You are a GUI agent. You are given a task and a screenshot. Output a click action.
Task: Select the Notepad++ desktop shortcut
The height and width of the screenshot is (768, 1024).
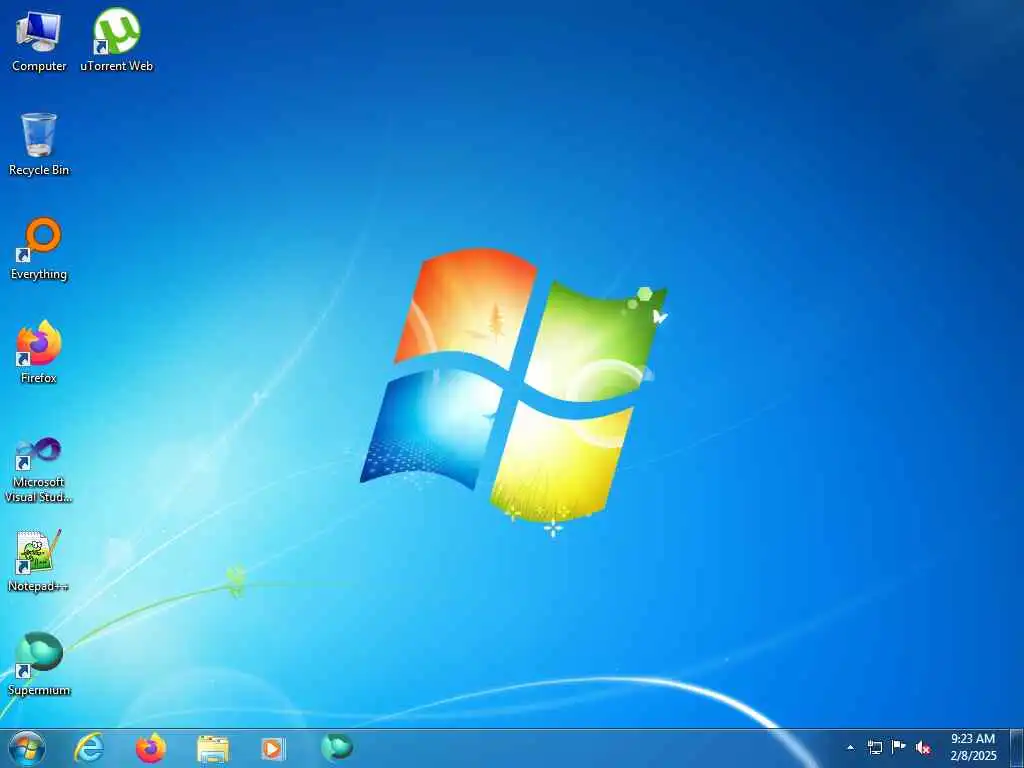pyautogui.click(x=39, y=561)
